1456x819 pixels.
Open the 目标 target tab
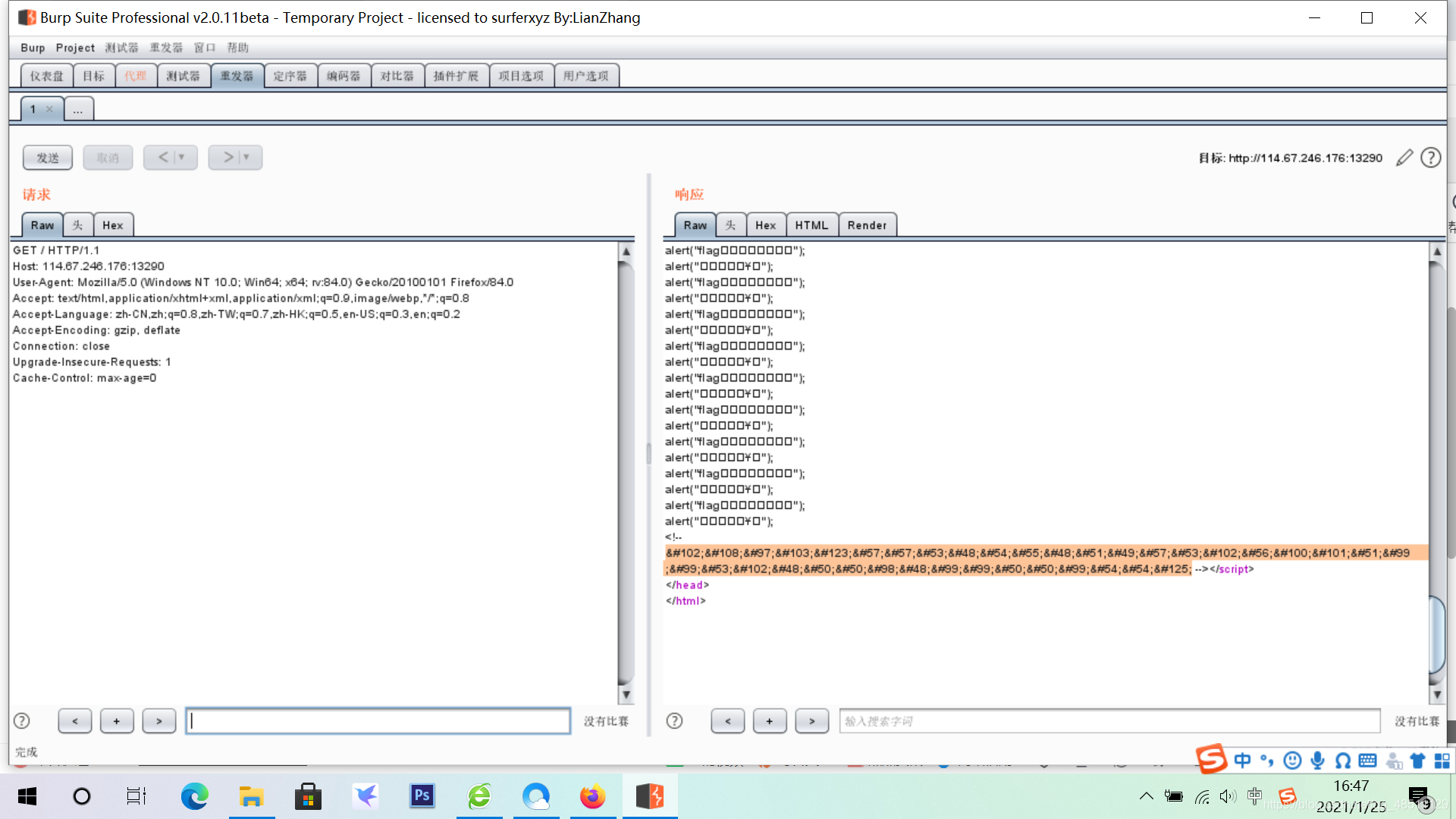(94, 76)
